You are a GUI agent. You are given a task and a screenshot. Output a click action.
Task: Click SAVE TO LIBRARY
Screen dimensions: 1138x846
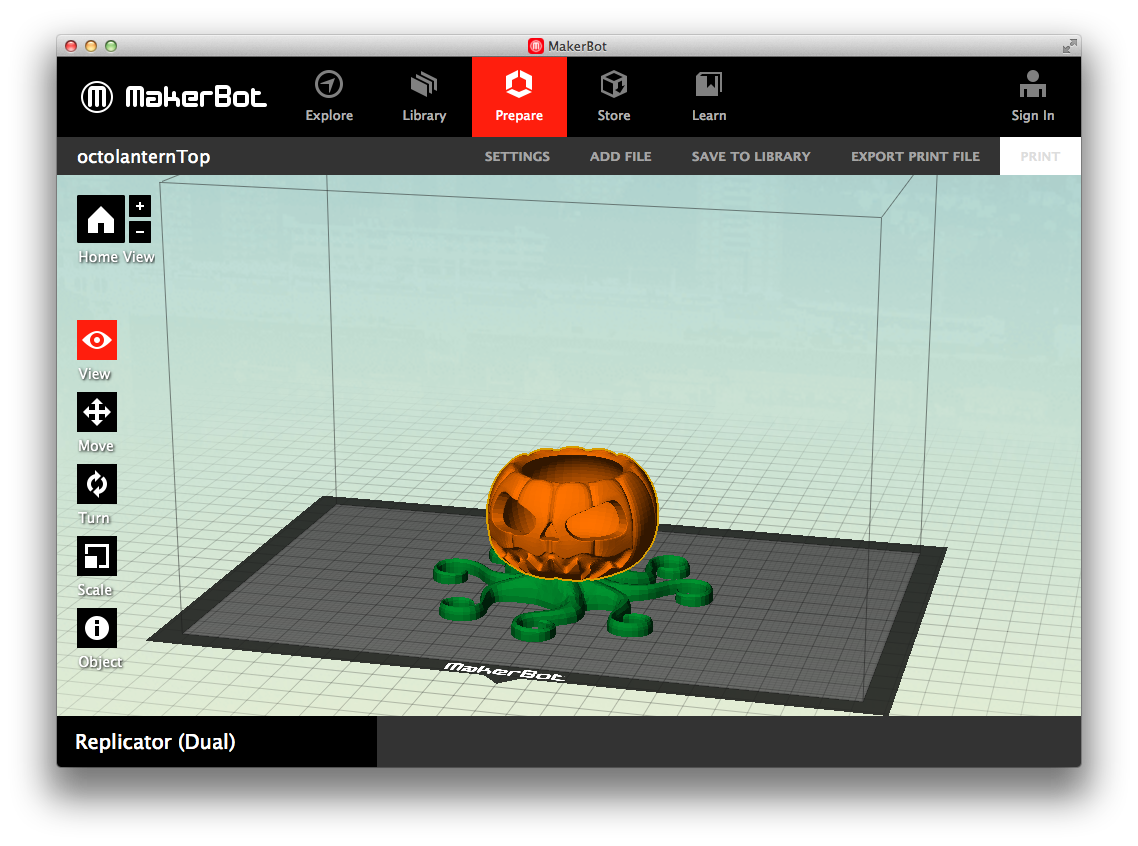click(750, 157)
